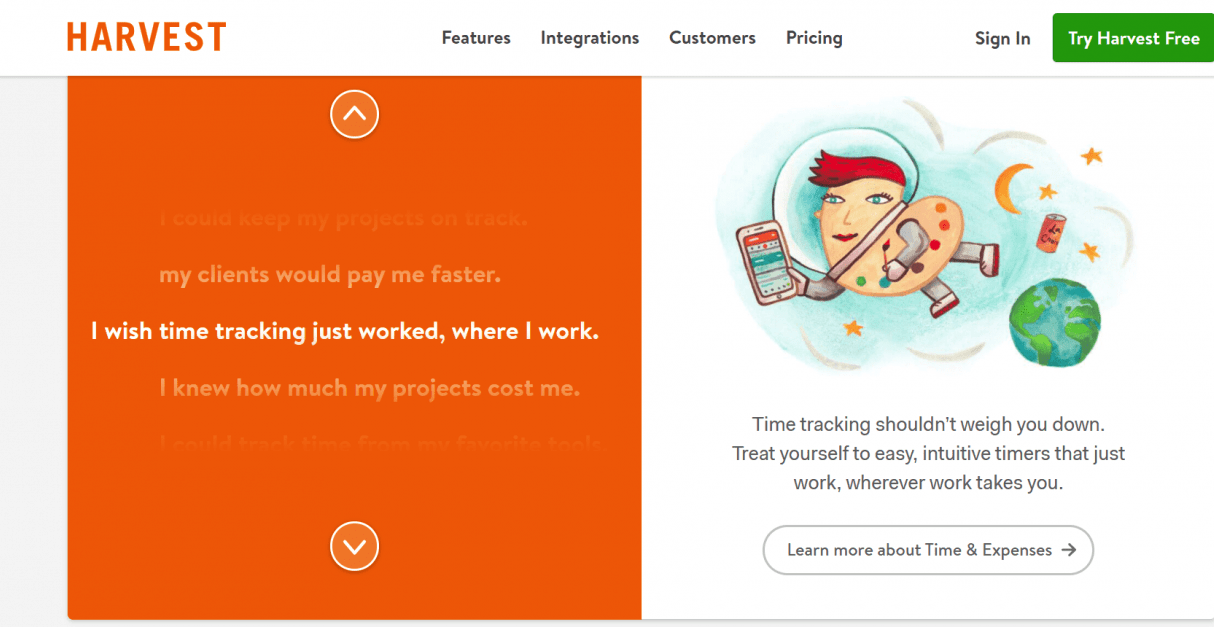Click the Harvest logo

click(x=146, y=37)
